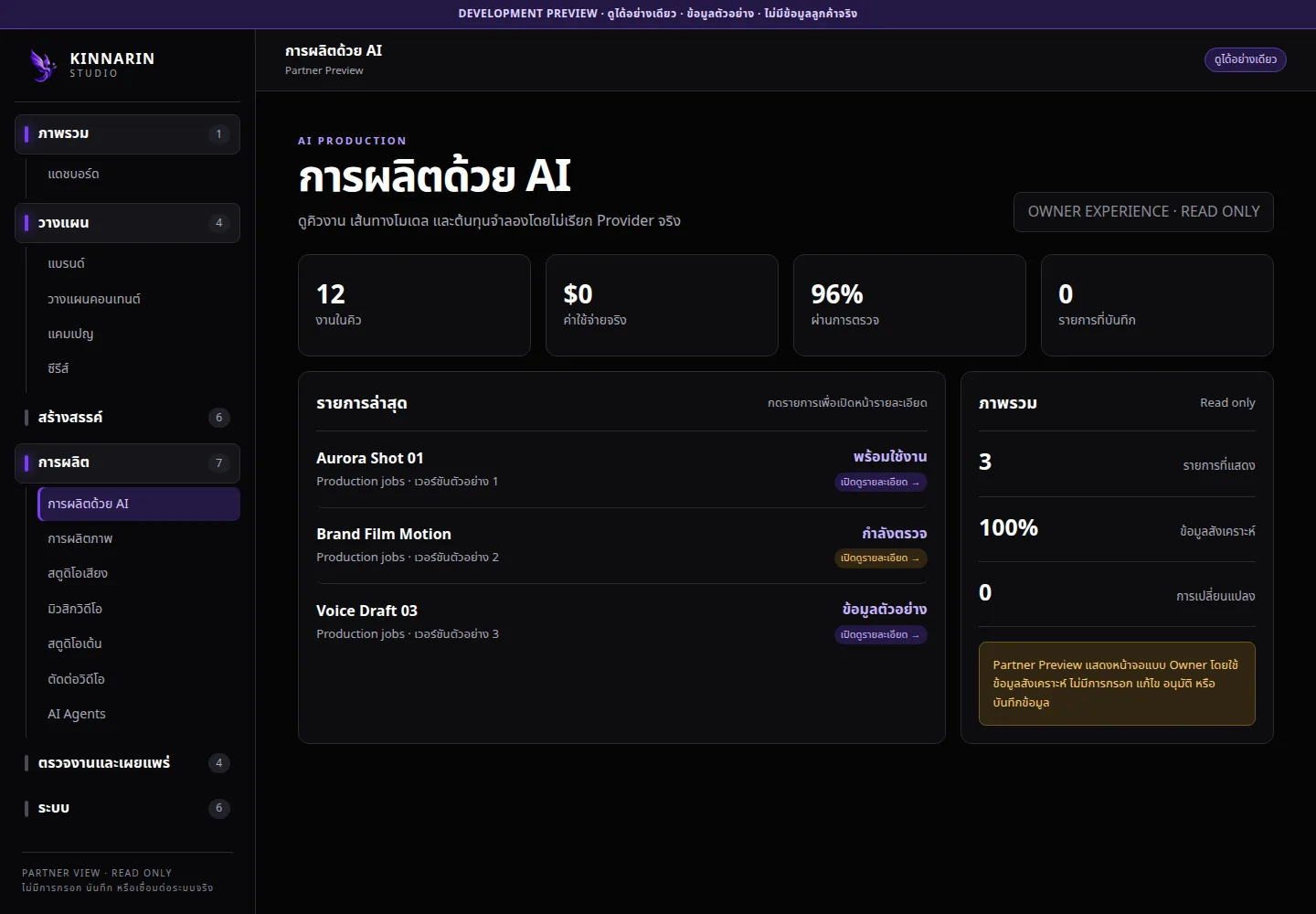This screenshot has height=914, width=1316.
Task: Select แคมเปญ in the sidebar
Action: 138,334
